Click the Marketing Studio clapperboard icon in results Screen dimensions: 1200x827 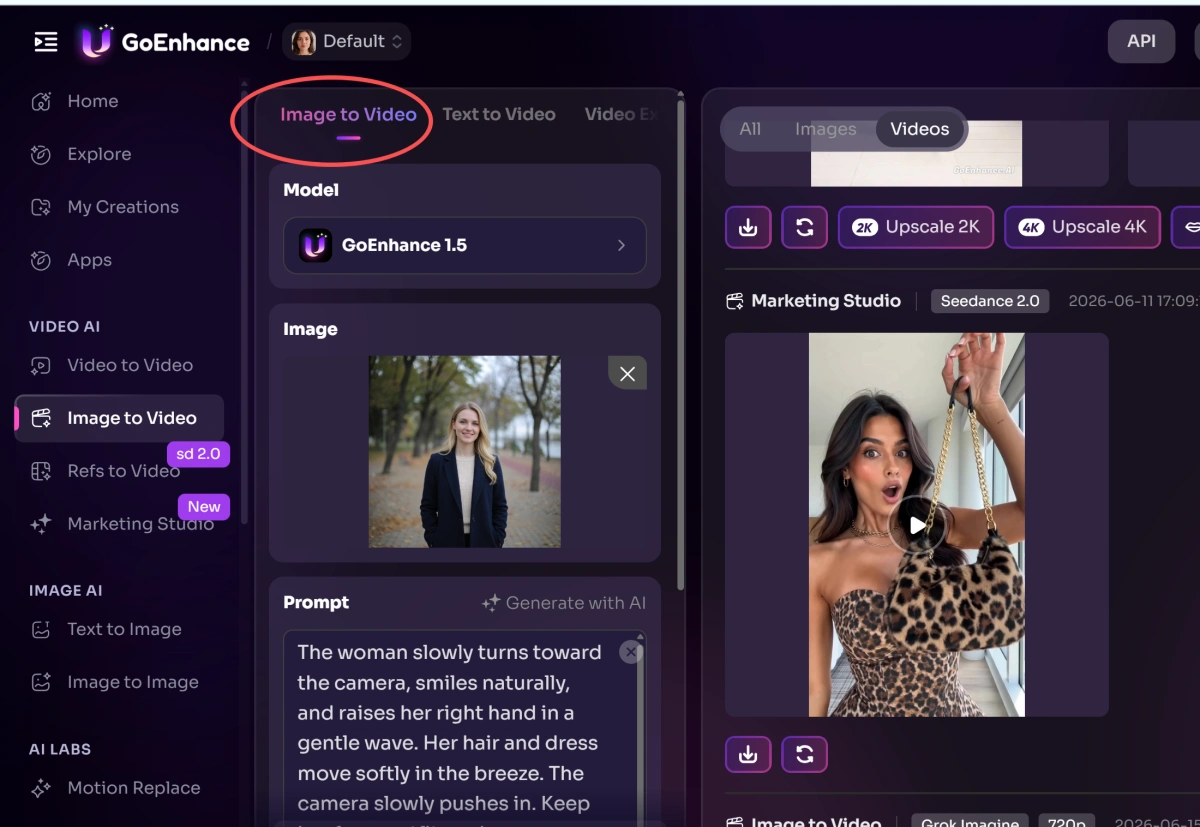pyautogui.click(x=735, y=301)
